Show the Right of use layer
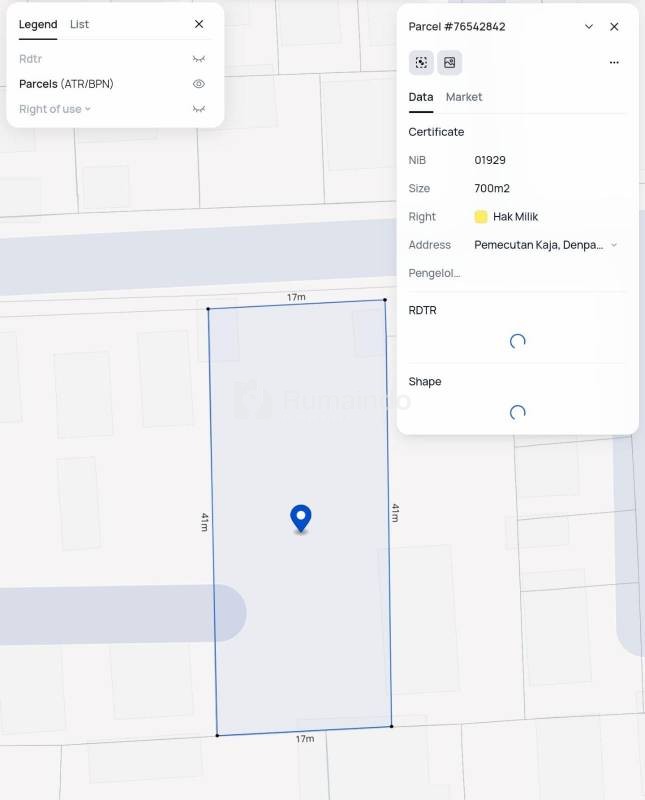 199,109
